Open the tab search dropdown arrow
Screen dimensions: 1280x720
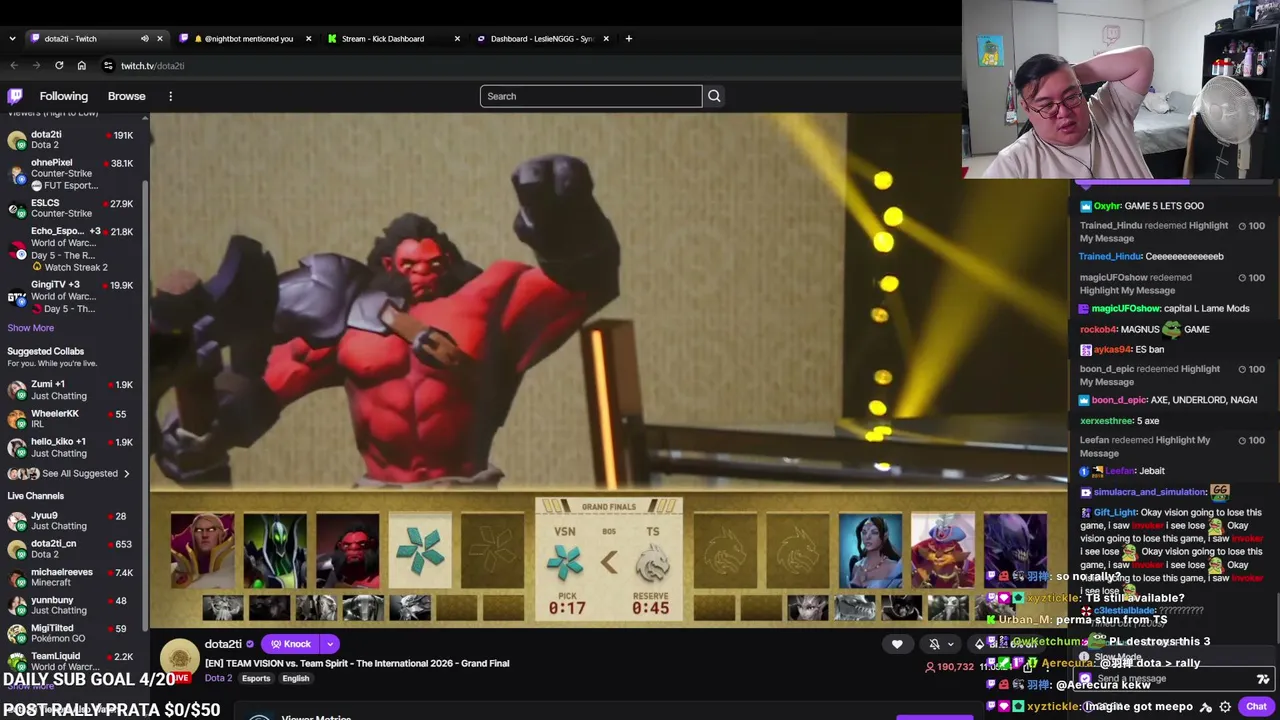pyautogui.click(x=12, y=39)
